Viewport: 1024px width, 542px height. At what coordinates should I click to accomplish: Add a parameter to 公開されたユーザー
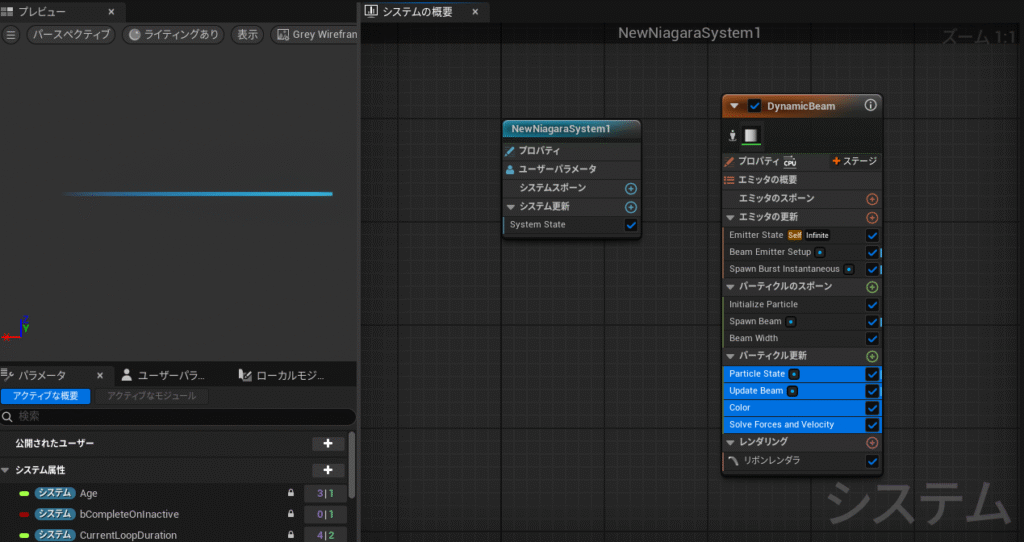tap(328, 443)
